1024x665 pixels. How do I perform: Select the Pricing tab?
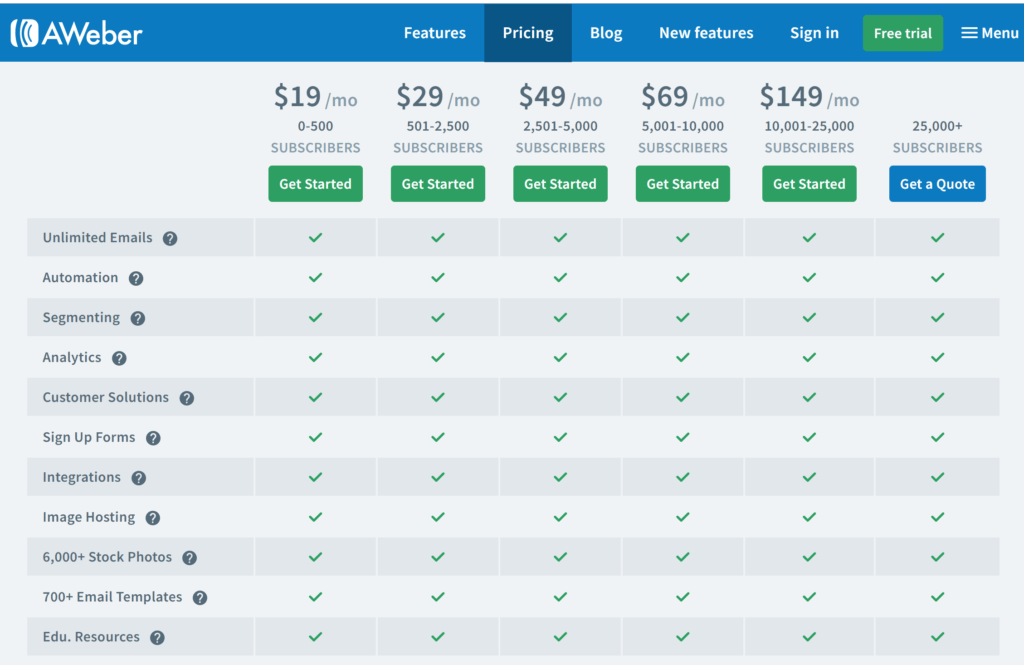[x=528, y=33]
